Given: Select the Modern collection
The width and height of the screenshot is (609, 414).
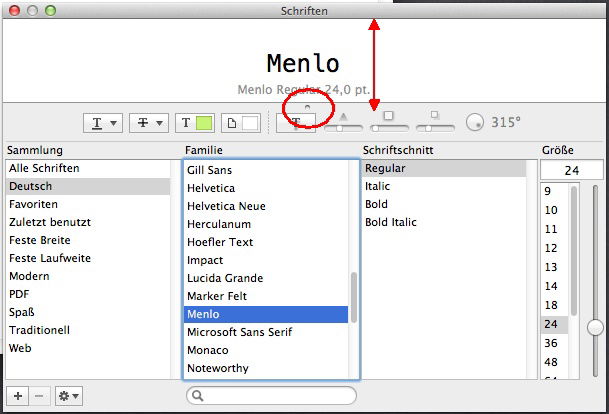Looking at the screenshot, I should click(x=88, y=276).
